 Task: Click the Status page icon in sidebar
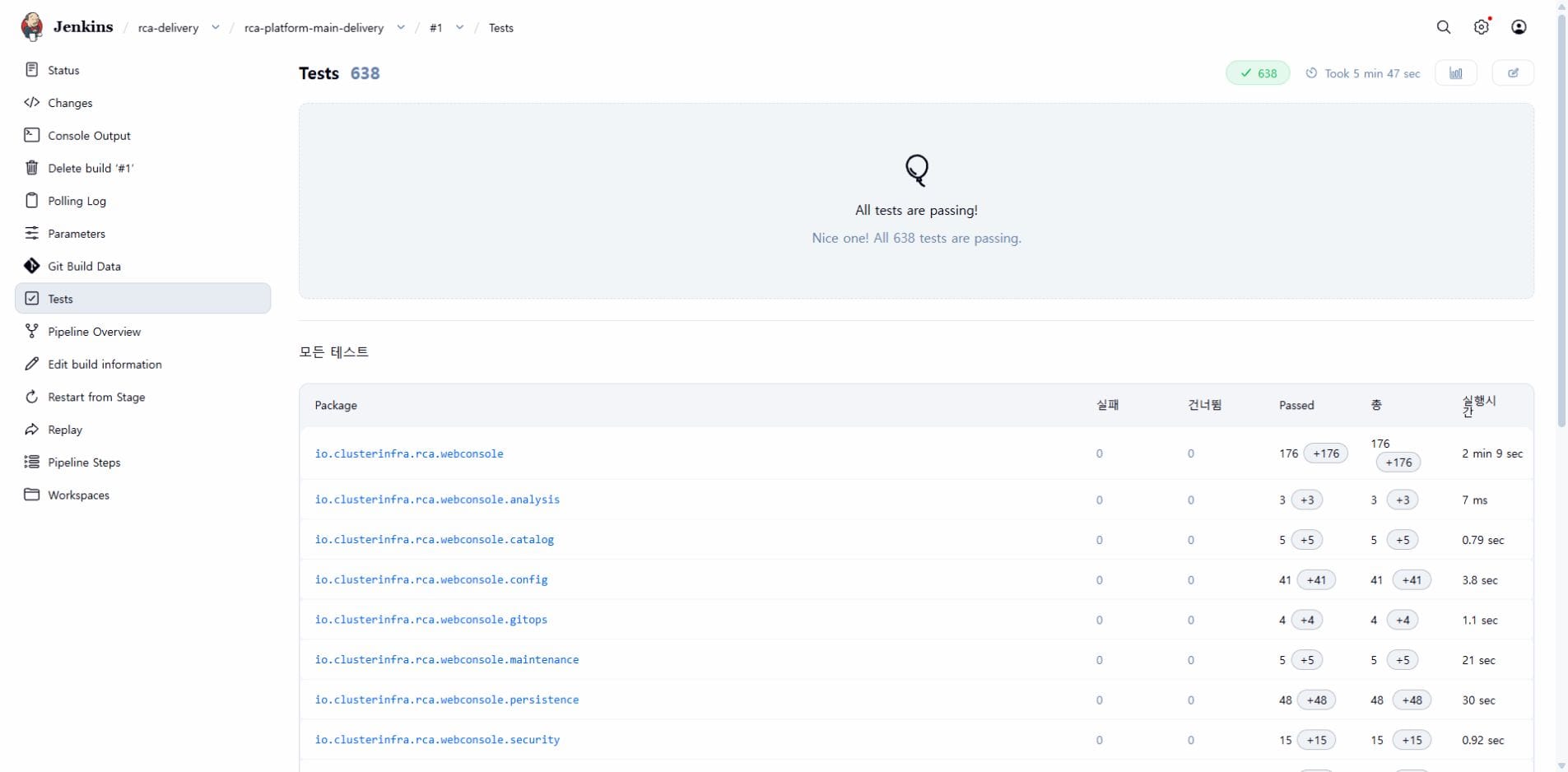[x=32, y=70]
